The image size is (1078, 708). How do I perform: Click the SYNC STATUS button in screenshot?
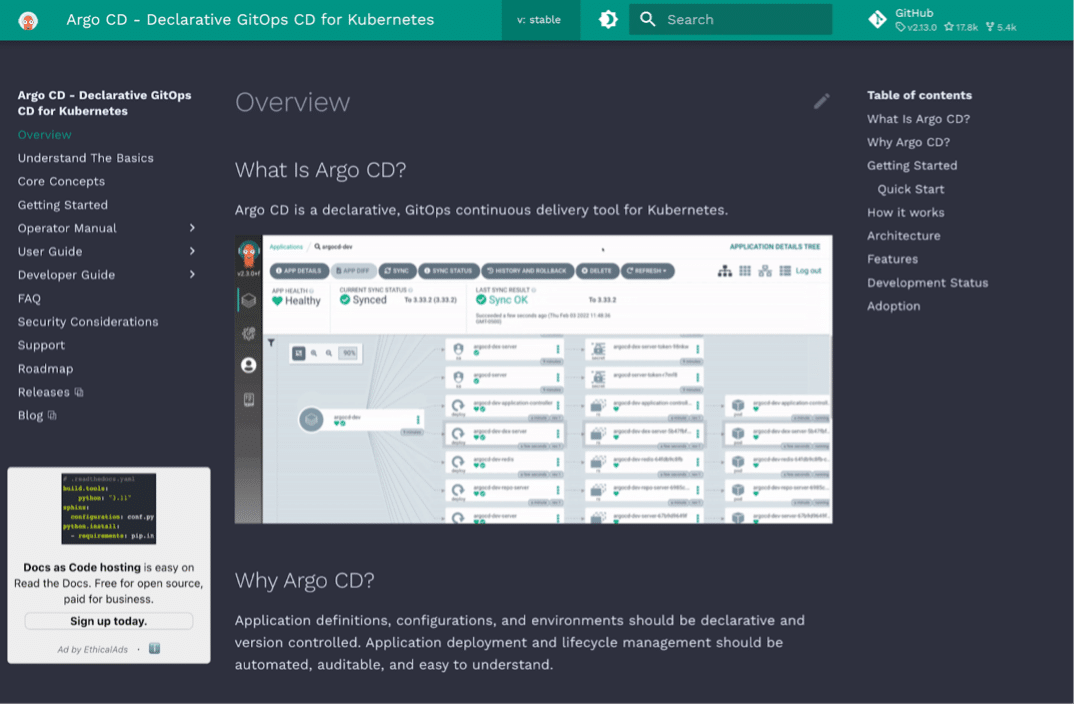450,272
